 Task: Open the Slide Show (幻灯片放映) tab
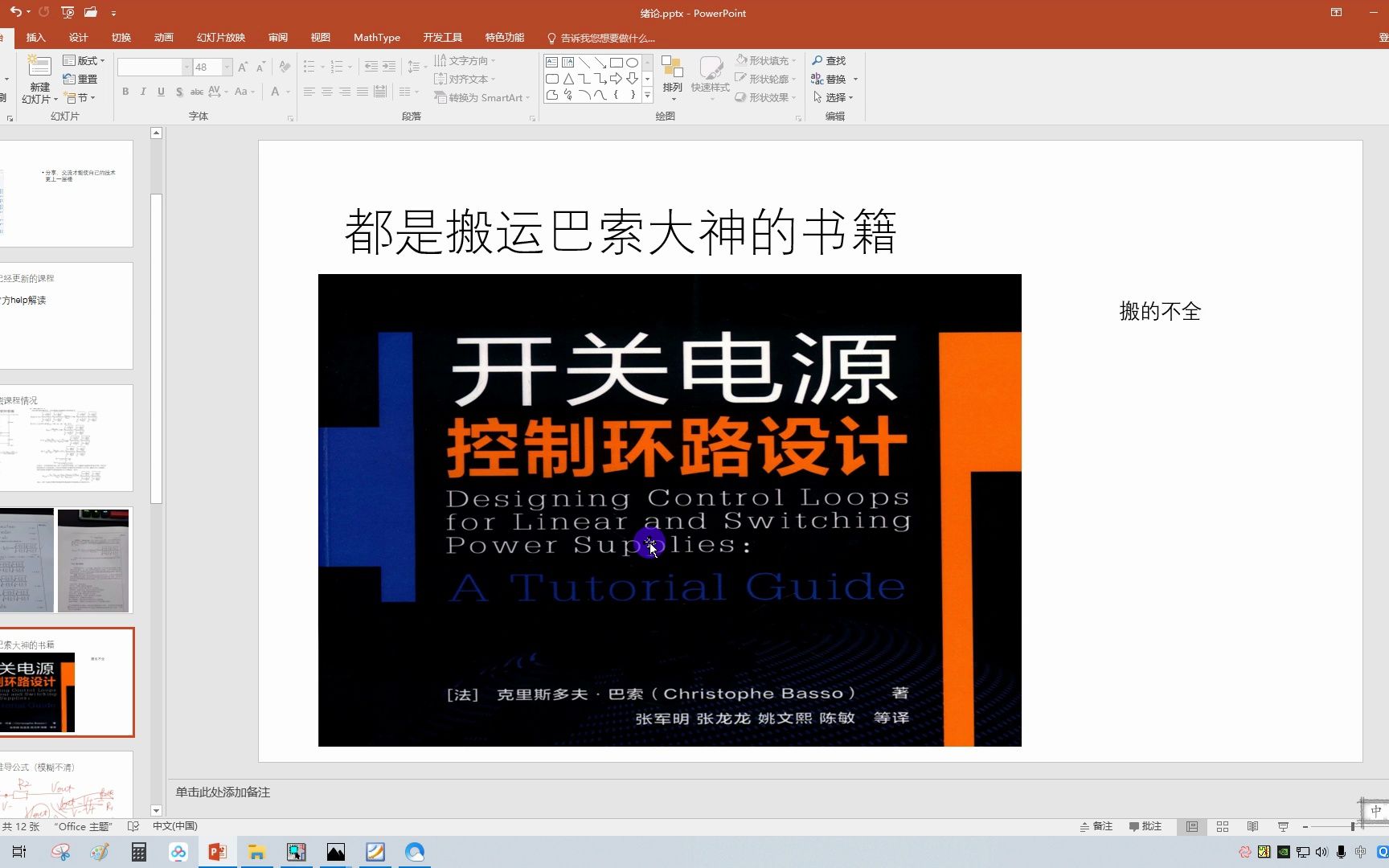pos(221,38)
